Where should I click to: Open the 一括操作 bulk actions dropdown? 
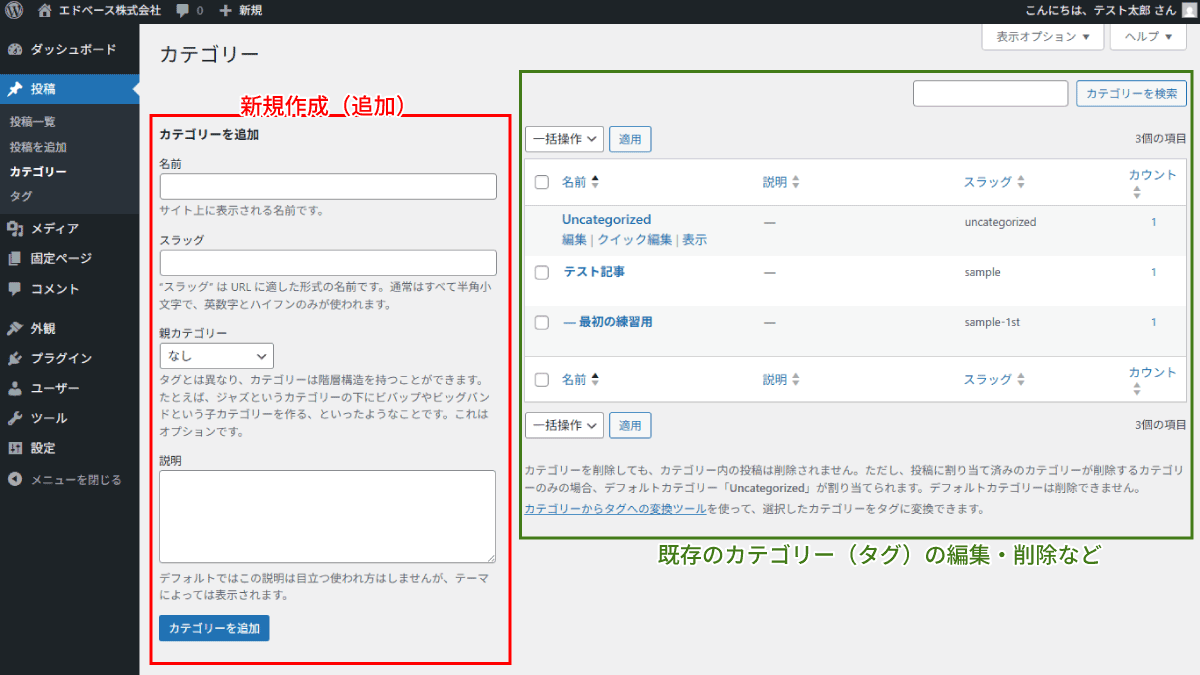pos(564,139)
